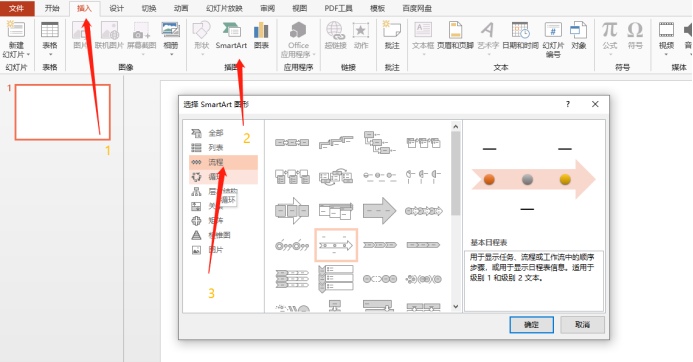This screenshot has width=693, height=362.
Task: Click the 对象 object icon
Action: tap(578, 30)
